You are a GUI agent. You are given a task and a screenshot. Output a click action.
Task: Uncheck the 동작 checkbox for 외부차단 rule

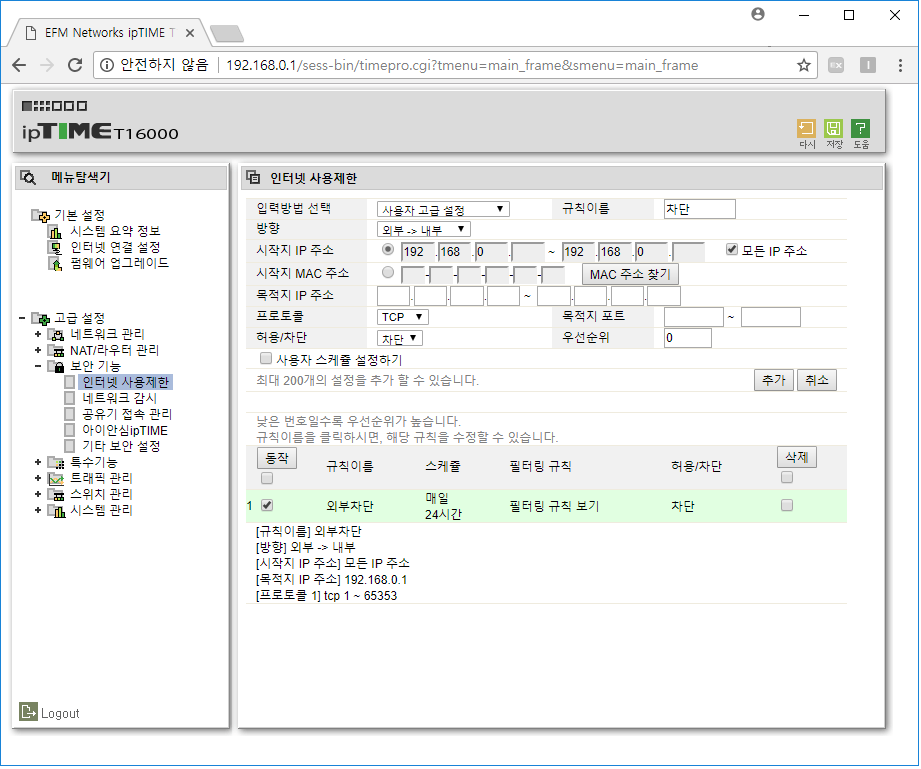tap(268, 506)
